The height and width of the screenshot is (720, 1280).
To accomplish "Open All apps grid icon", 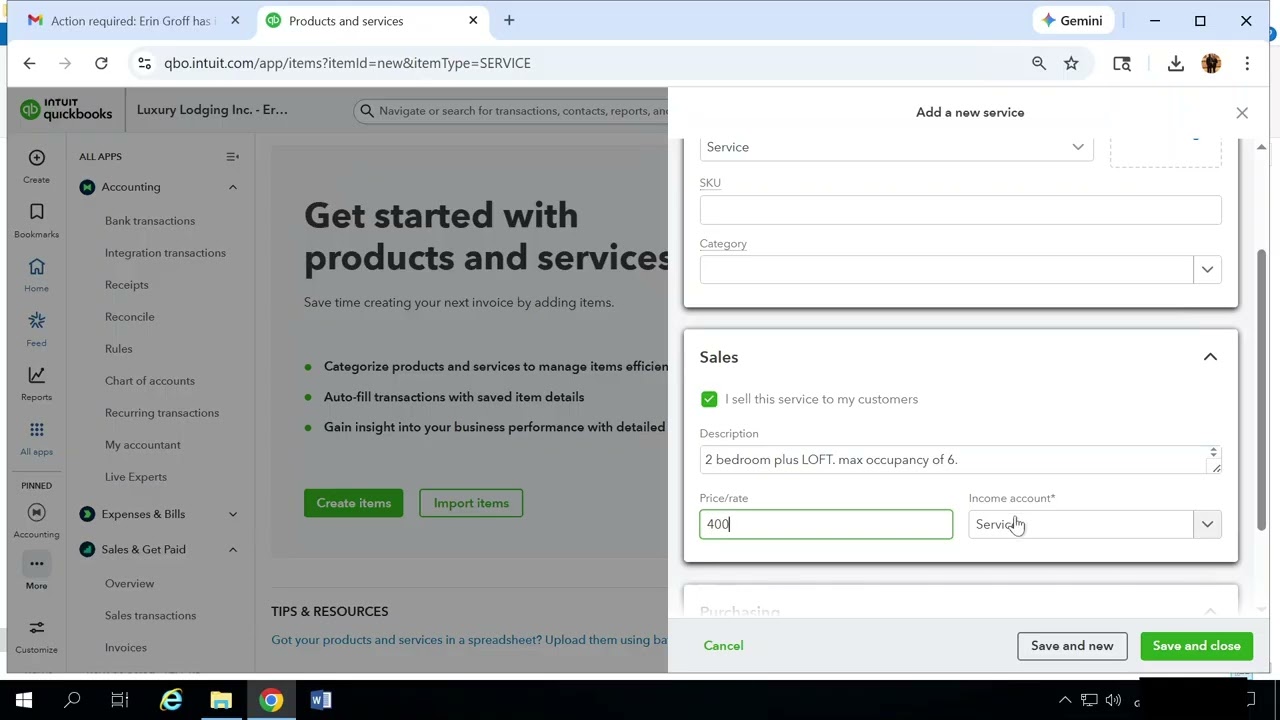I will coord(36,430).
